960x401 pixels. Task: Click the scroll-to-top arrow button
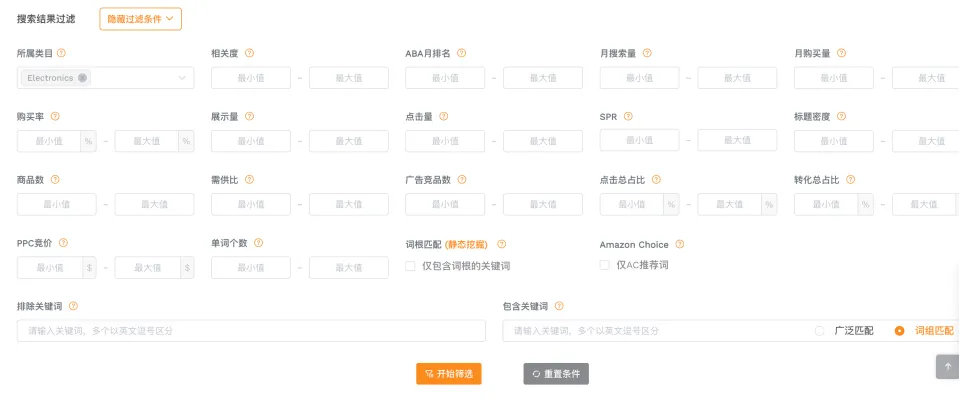tap(948, 366)
